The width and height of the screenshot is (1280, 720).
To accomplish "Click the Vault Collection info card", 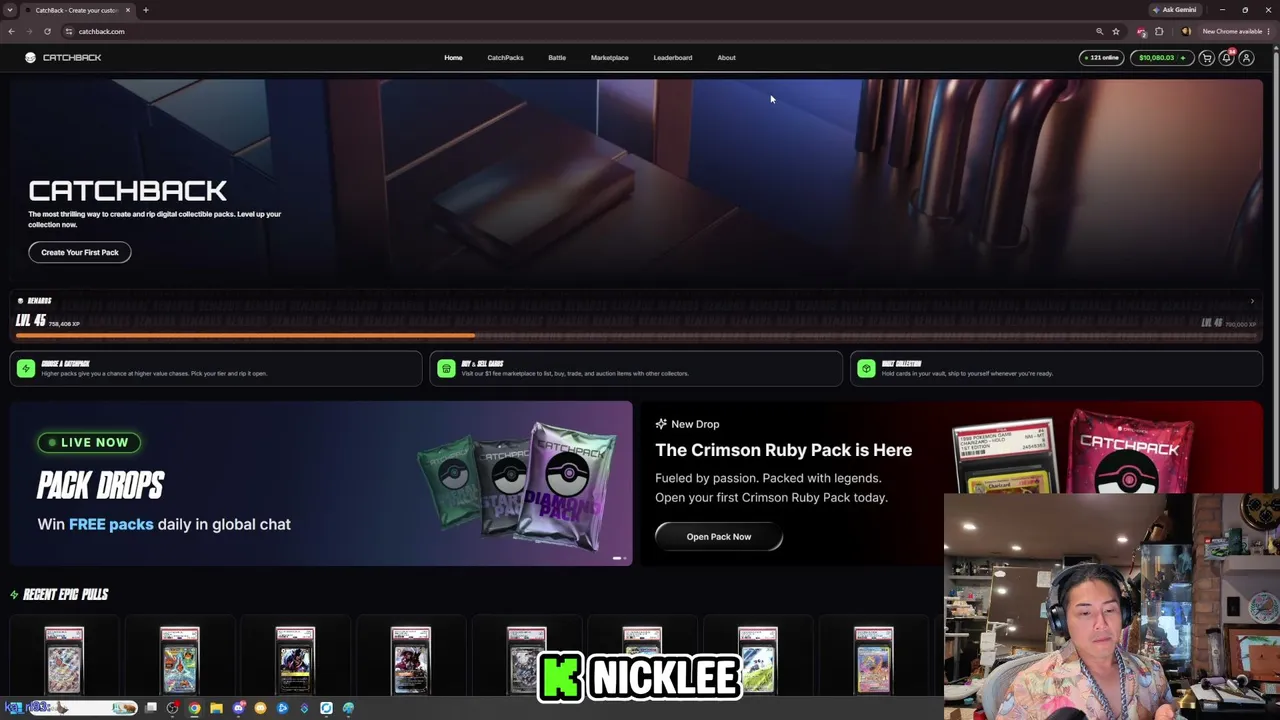I will pyautogui.click(x=1056, y=369).
